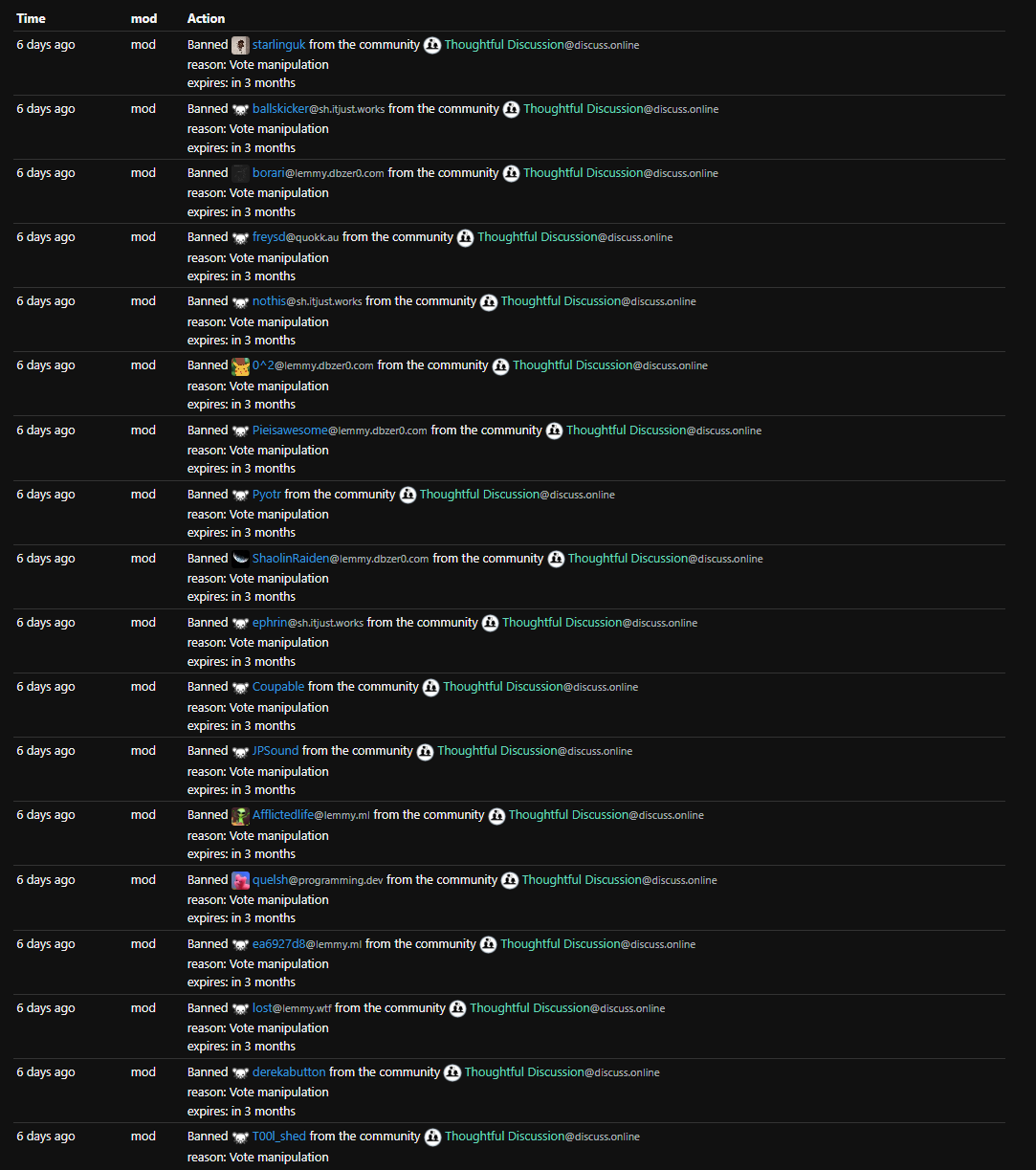This screenshot has height=1170, width=1036.
Task: View the JPSound user profile
Action: point(275,751)
